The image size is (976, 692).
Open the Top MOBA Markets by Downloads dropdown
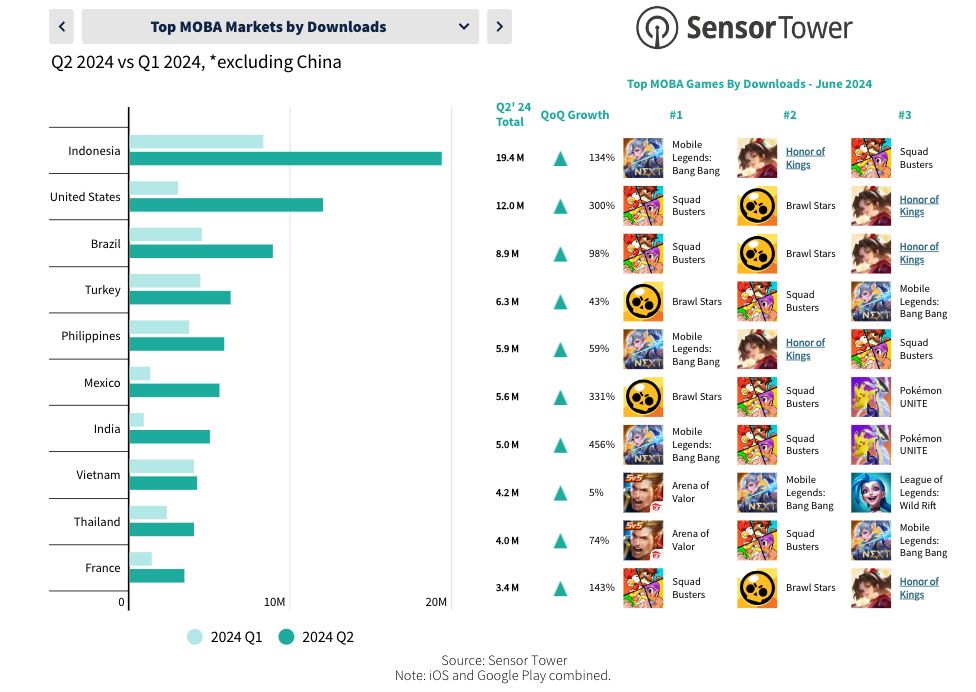coord(280,27)
